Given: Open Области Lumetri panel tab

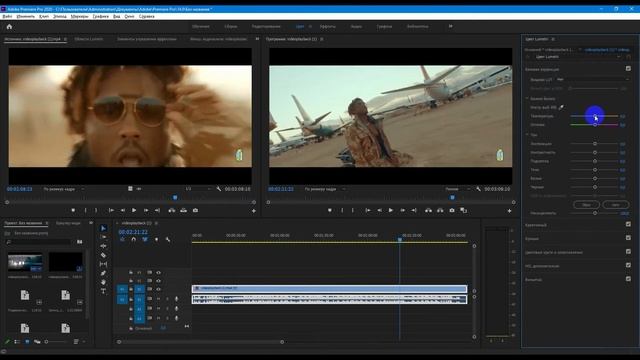Looking at the screenshot, I should (89, 39).
